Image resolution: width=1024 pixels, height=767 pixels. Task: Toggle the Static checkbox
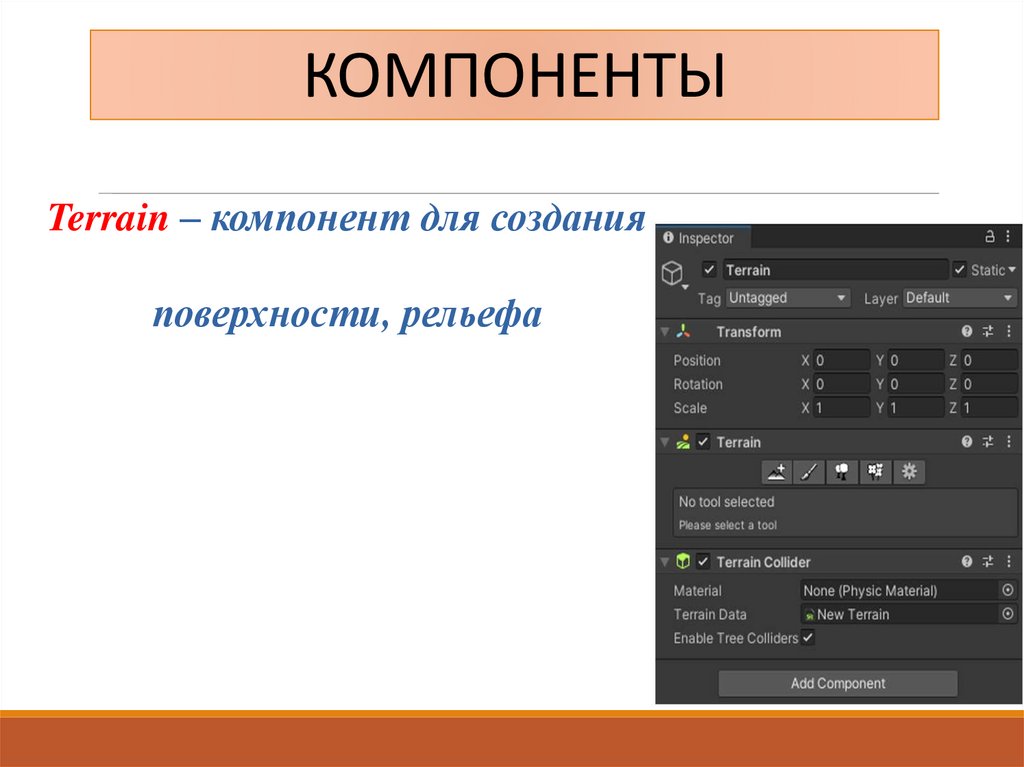[959, 269]
